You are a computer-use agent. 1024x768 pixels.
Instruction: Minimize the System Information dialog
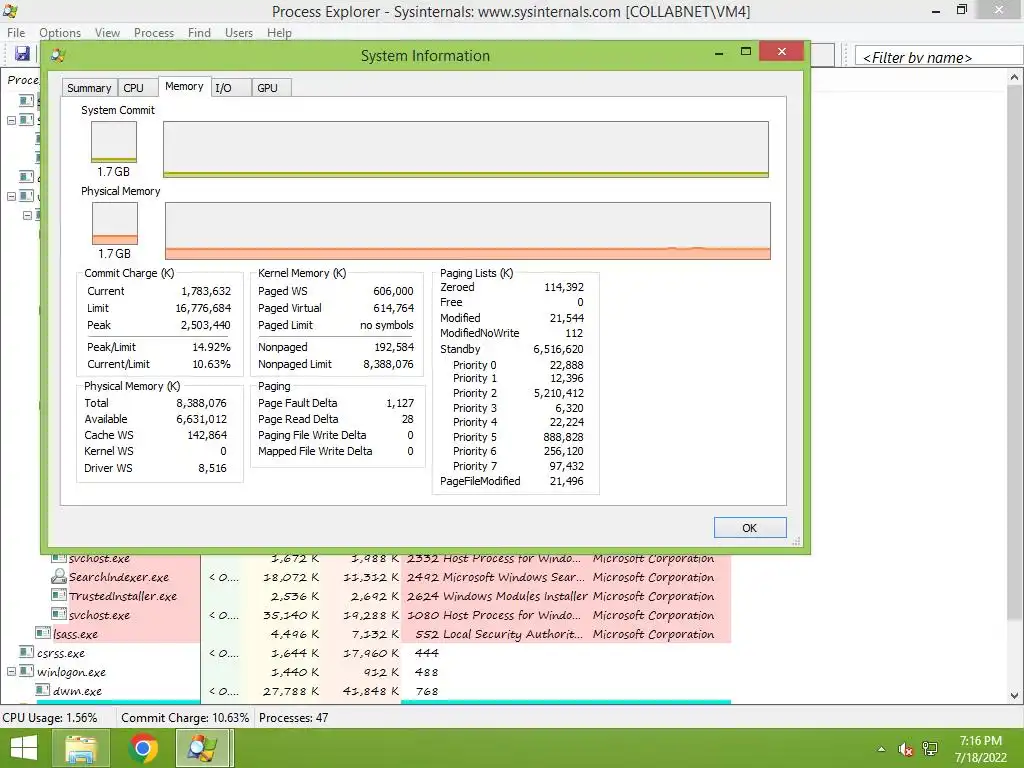tap(719, 53)
